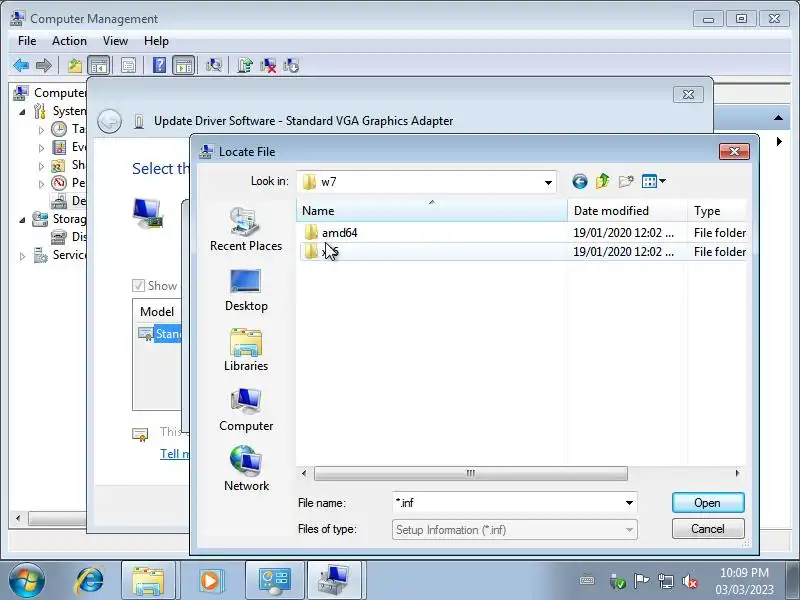The height and width of the screenshot is (600, 800).
Task: Toggle the Show/Hide Action Pane icon
Action: 183,65
